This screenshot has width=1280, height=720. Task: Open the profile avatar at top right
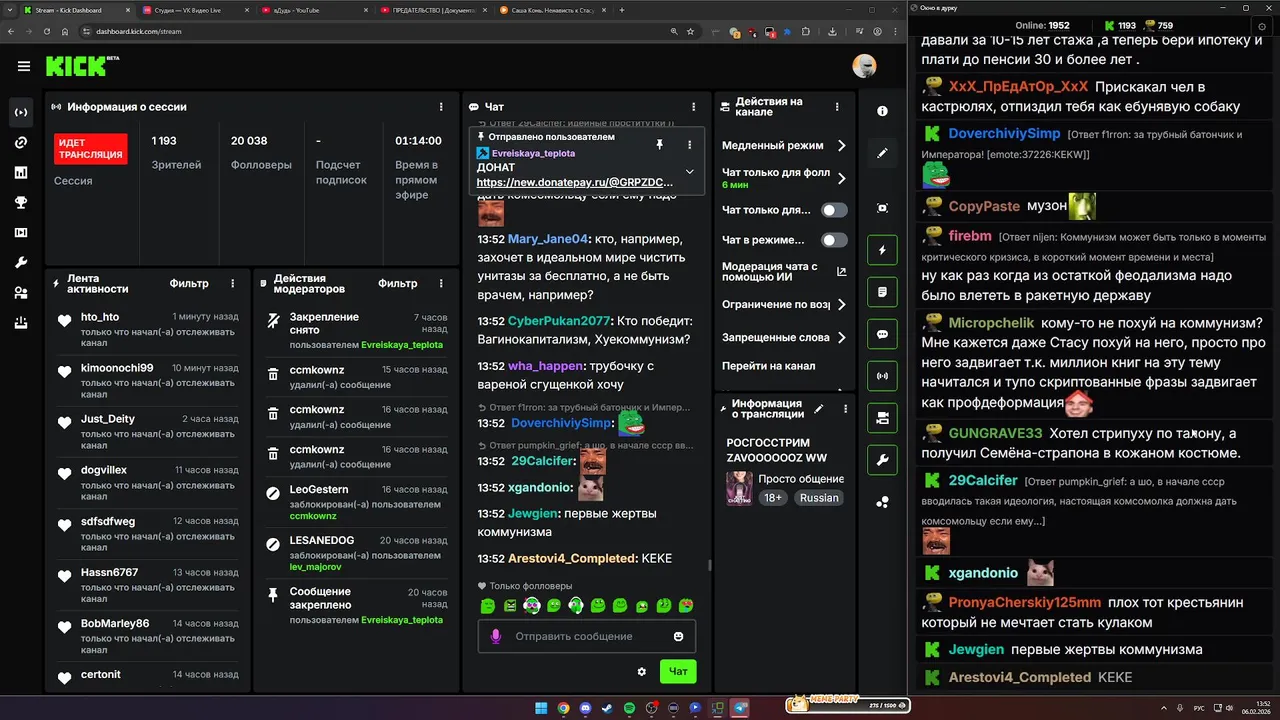click(x=864, y=66)
